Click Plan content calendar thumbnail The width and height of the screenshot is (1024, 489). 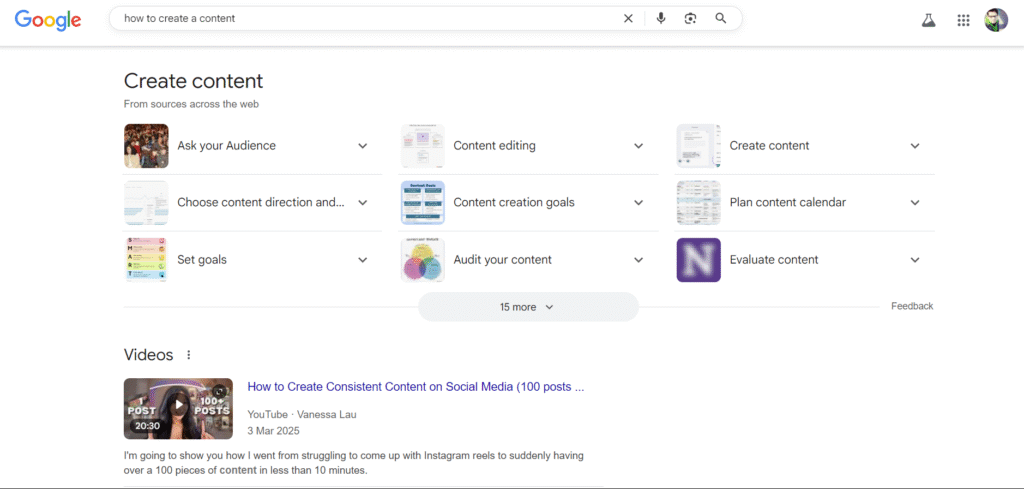[699, 202]
